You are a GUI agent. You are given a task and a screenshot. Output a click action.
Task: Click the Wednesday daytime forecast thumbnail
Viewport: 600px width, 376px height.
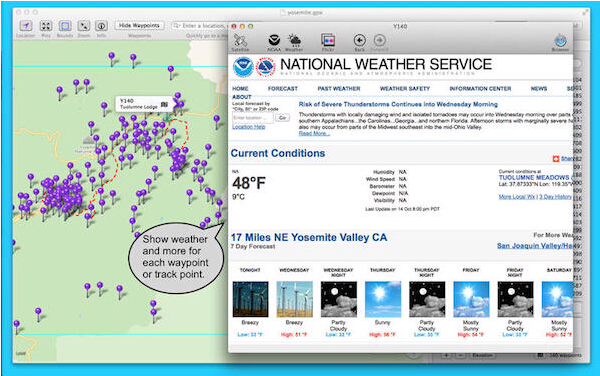(x=294, y=299)
